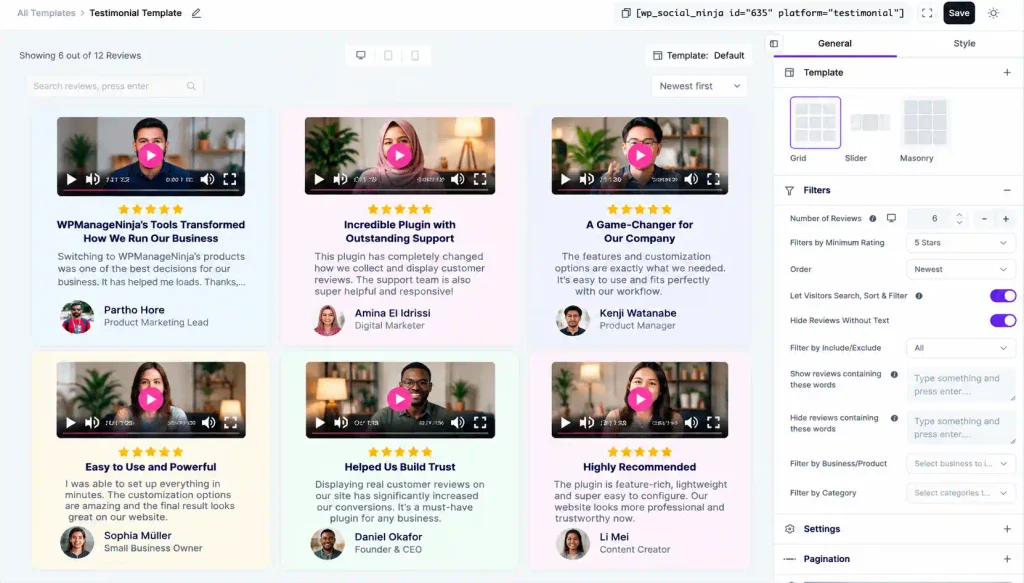Select the Masonry template layout
Image resolution: width=1024 pixels, height=583 pixels.
coord(925,123)
